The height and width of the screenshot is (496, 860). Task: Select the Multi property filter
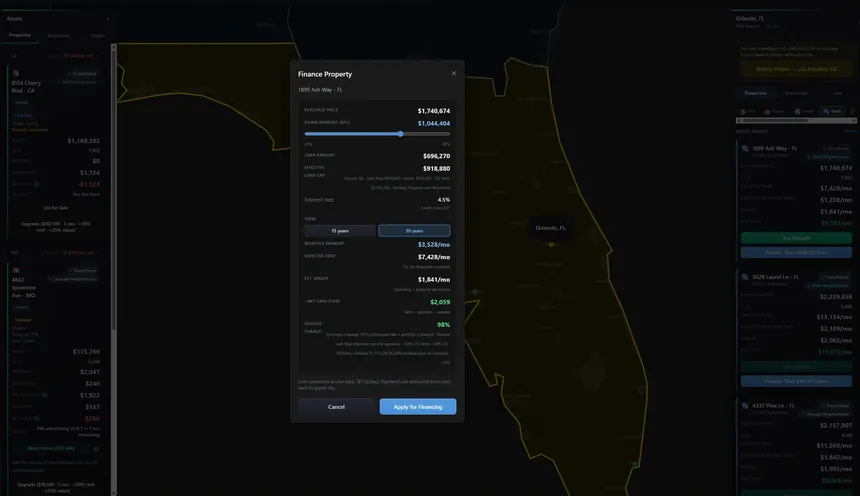pyautogui.click(x=832, y=111)
